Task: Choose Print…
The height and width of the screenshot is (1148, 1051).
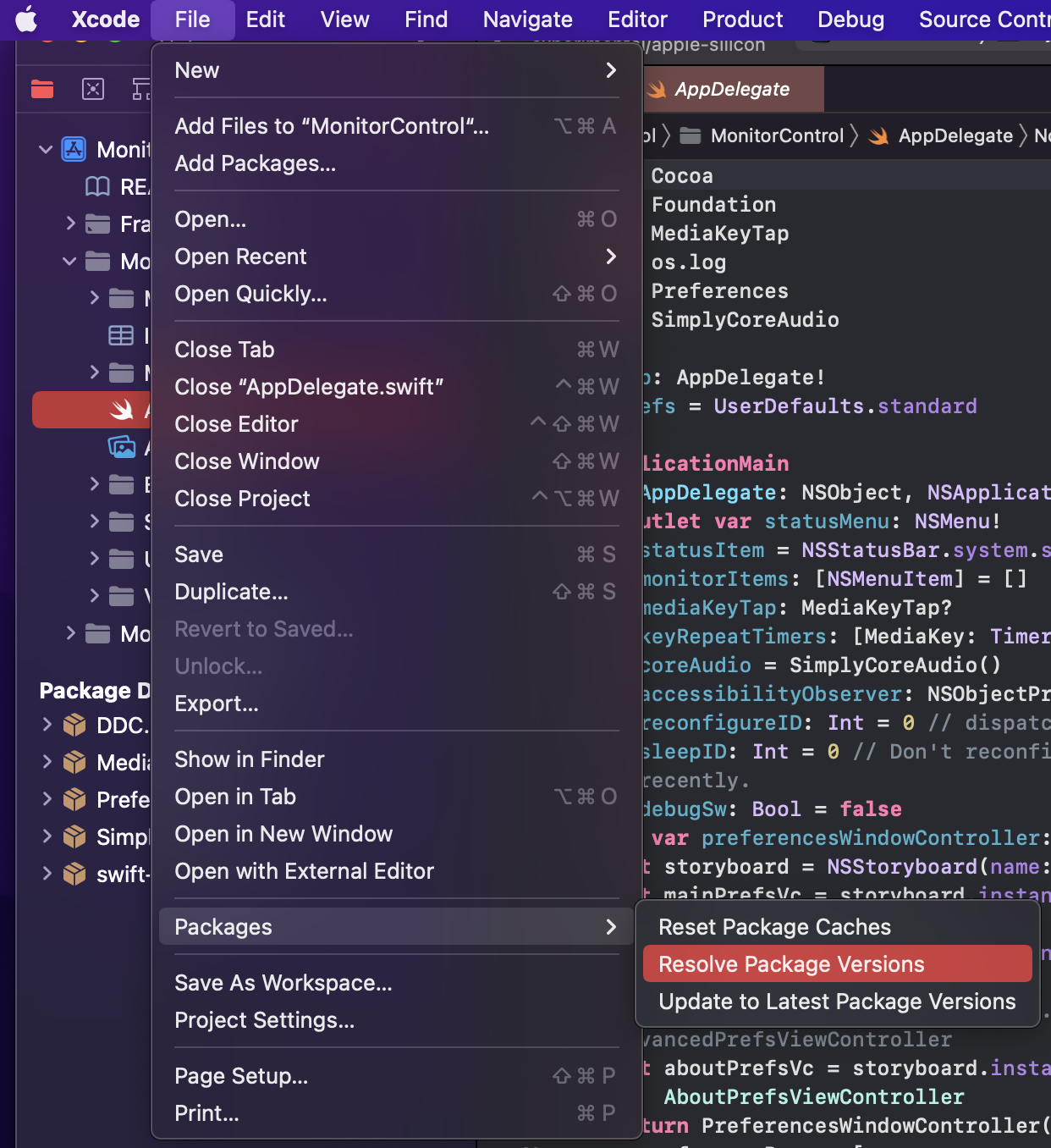Action: [396, 1113]
